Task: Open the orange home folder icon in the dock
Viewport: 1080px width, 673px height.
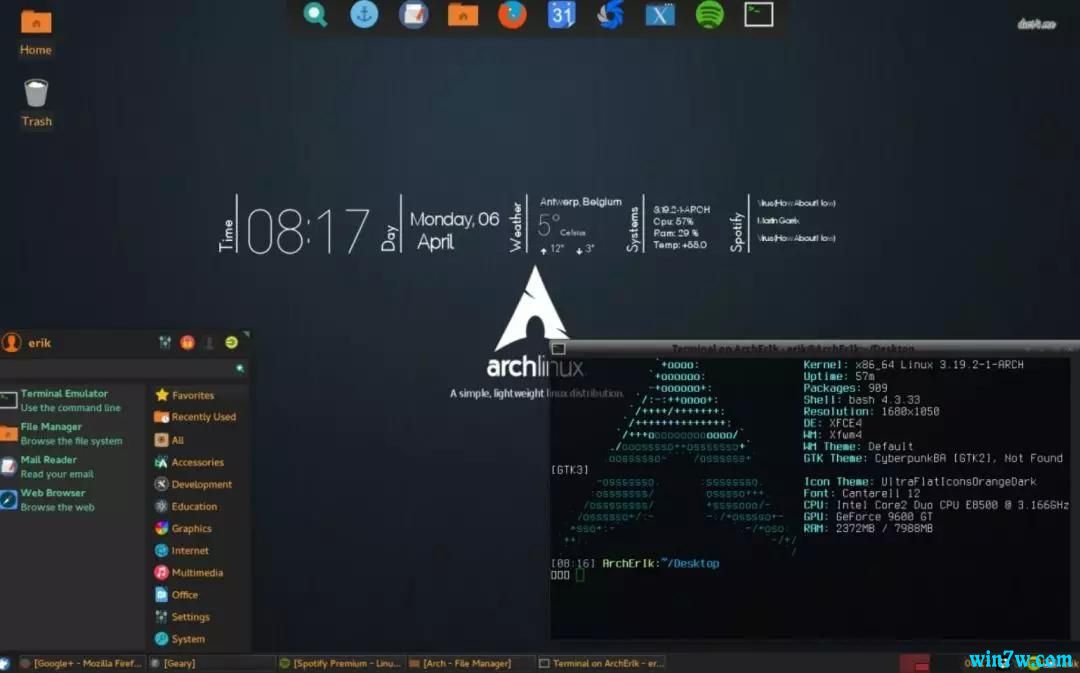Action: point(463,14)
